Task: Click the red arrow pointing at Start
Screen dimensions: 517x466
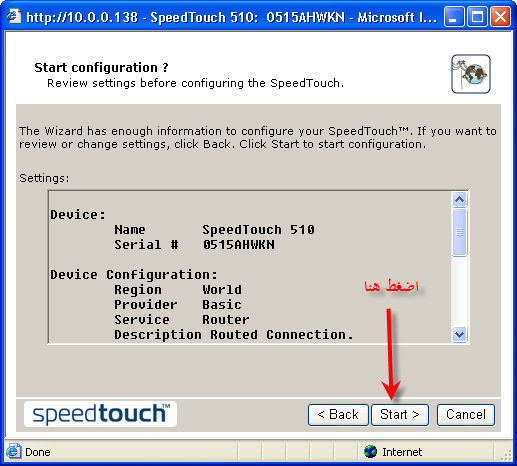Action: (390, 354)
